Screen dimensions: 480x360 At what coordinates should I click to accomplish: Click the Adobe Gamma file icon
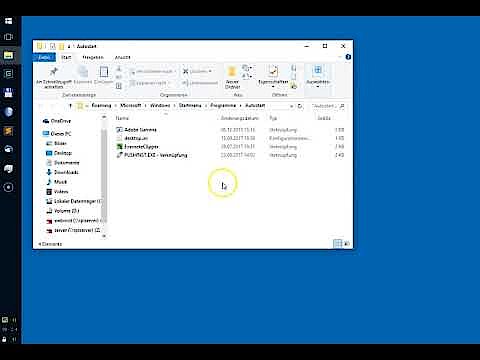(x=119, y=130)
